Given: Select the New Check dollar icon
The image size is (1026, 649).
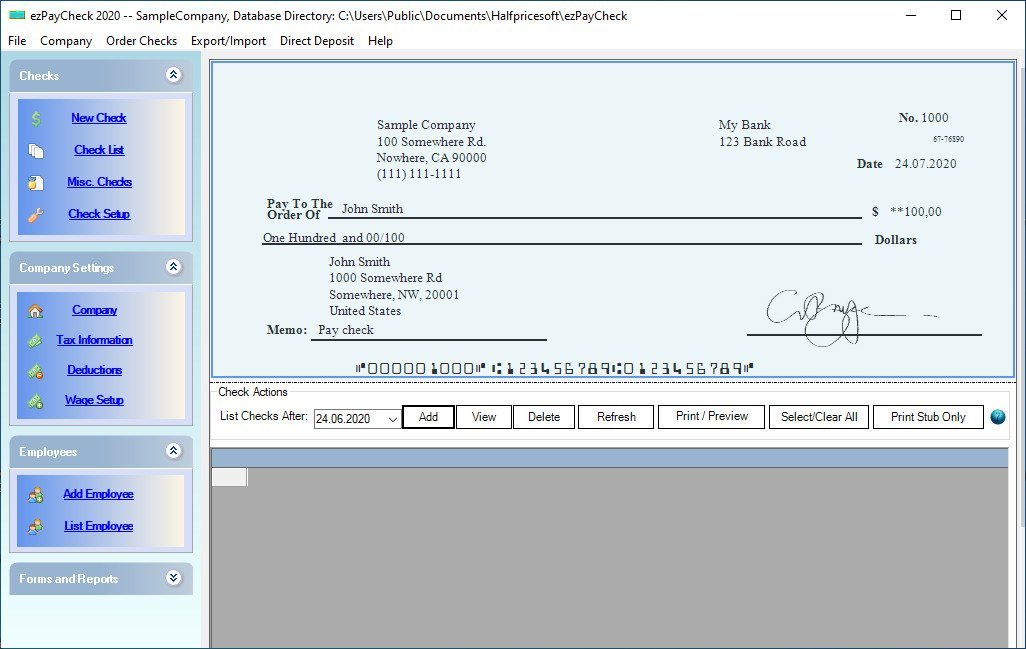Looking at the screenshot, I should [x=36, y=118].
